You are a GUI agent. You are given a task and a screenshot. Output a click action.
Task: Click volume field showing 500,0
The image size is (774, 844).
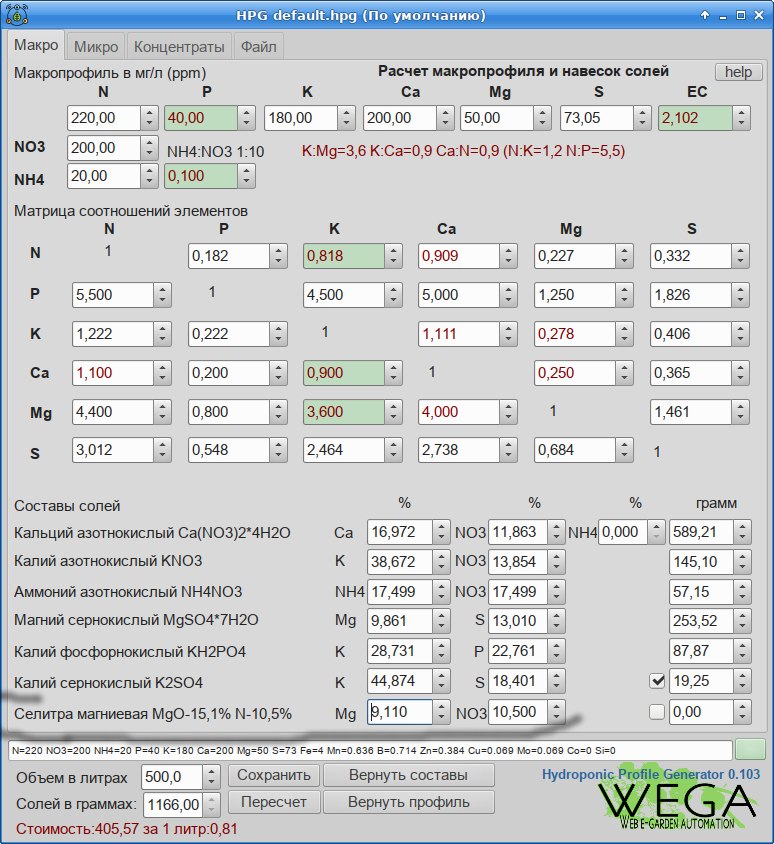[172, 777]
